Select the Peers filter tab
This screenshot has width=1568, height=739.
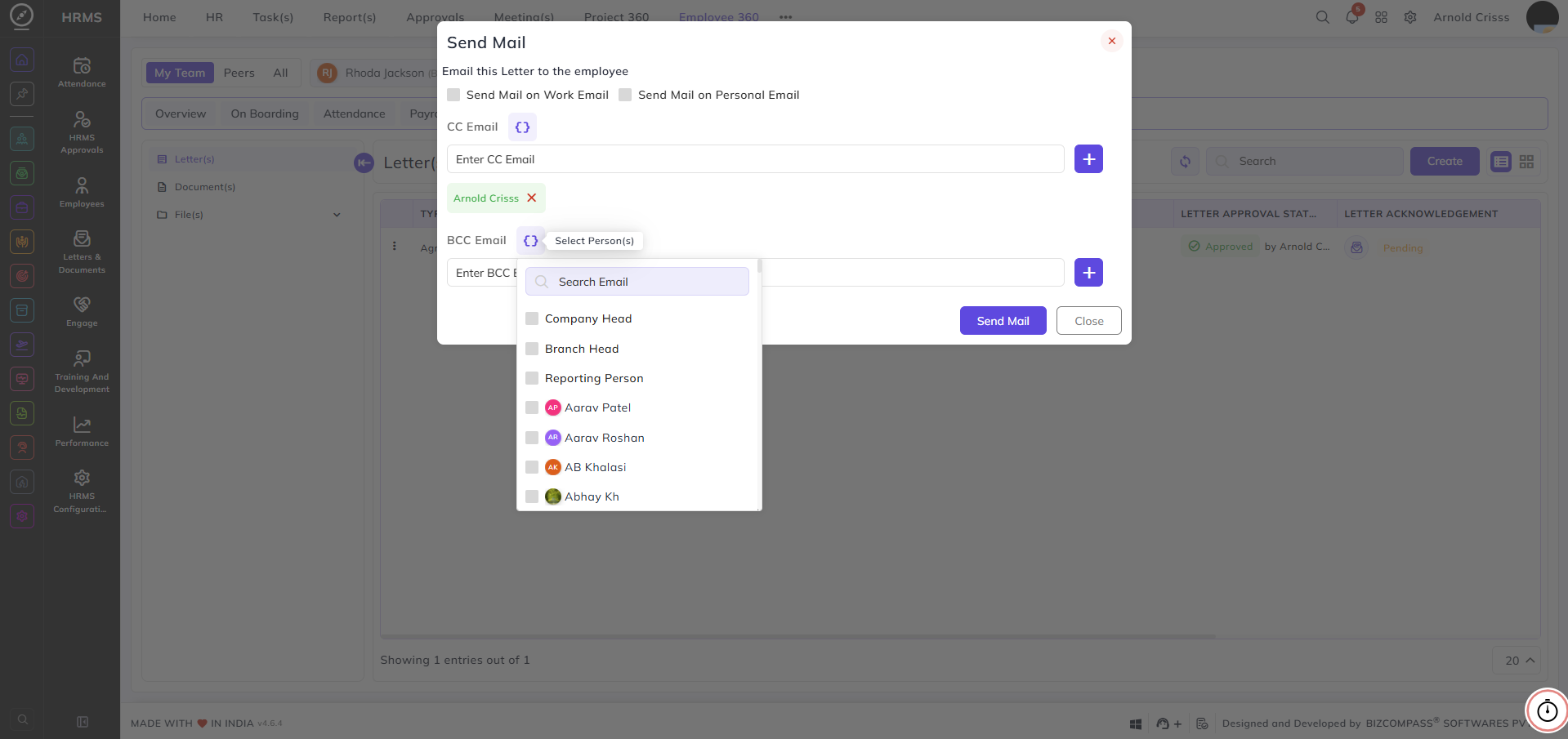[239, 73]
